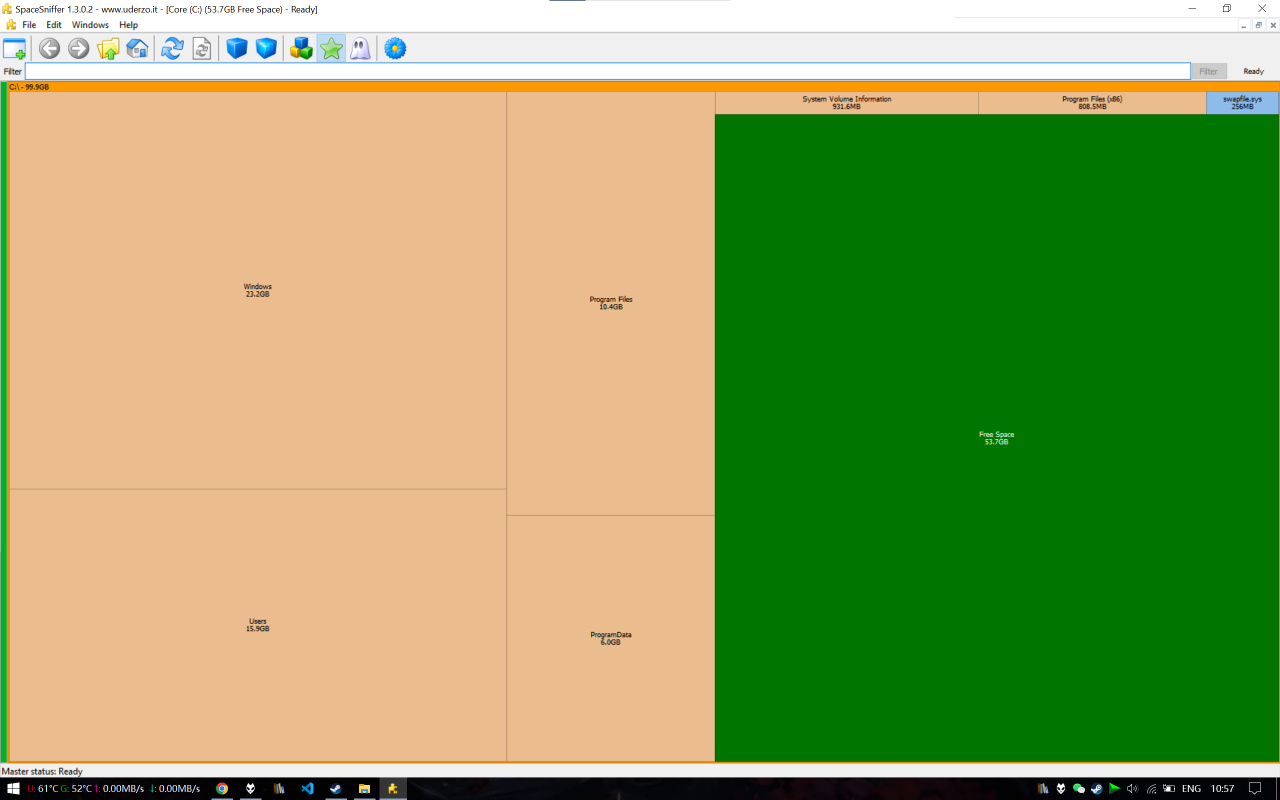The height and width of the screenshot is (800, 1280).
Task: Open the Edit menu
Action: [x=54, y=25]
